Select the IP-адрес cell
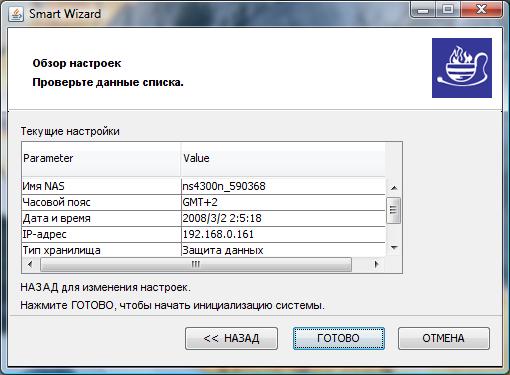 [101, 234]
